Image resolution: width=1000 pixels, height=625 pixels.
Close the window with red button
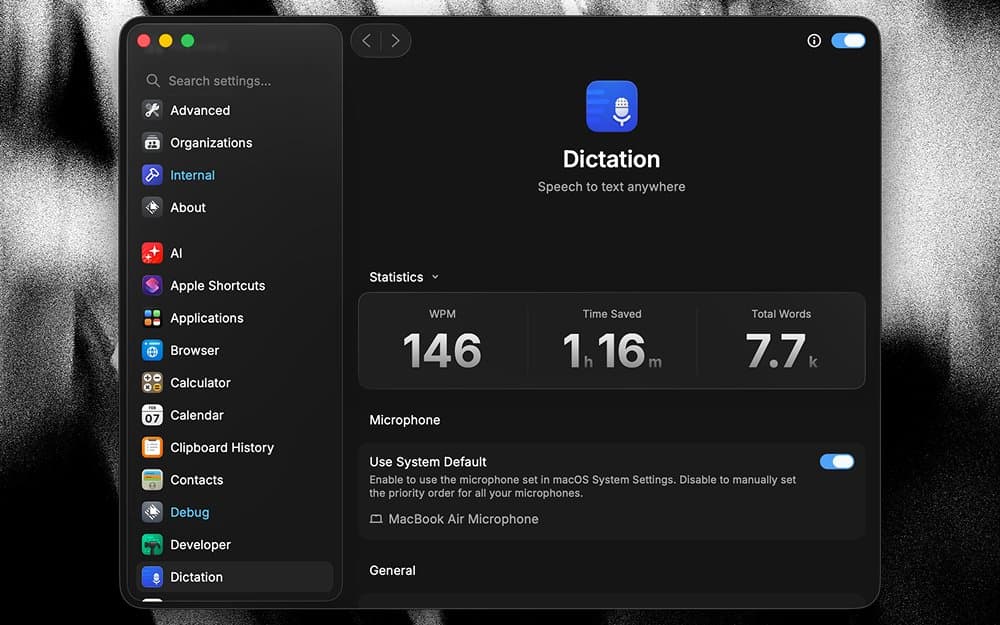143,41
